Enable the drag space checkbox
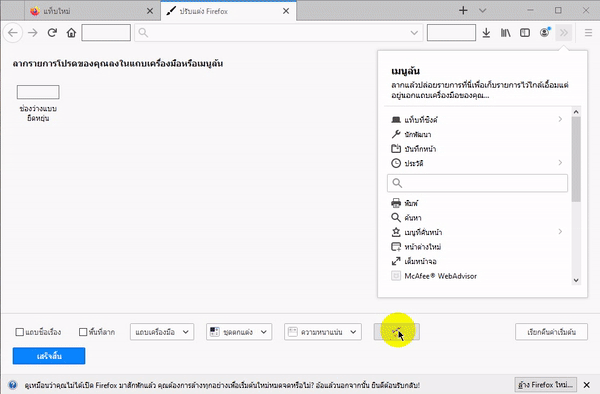 (x=83, y=332)
